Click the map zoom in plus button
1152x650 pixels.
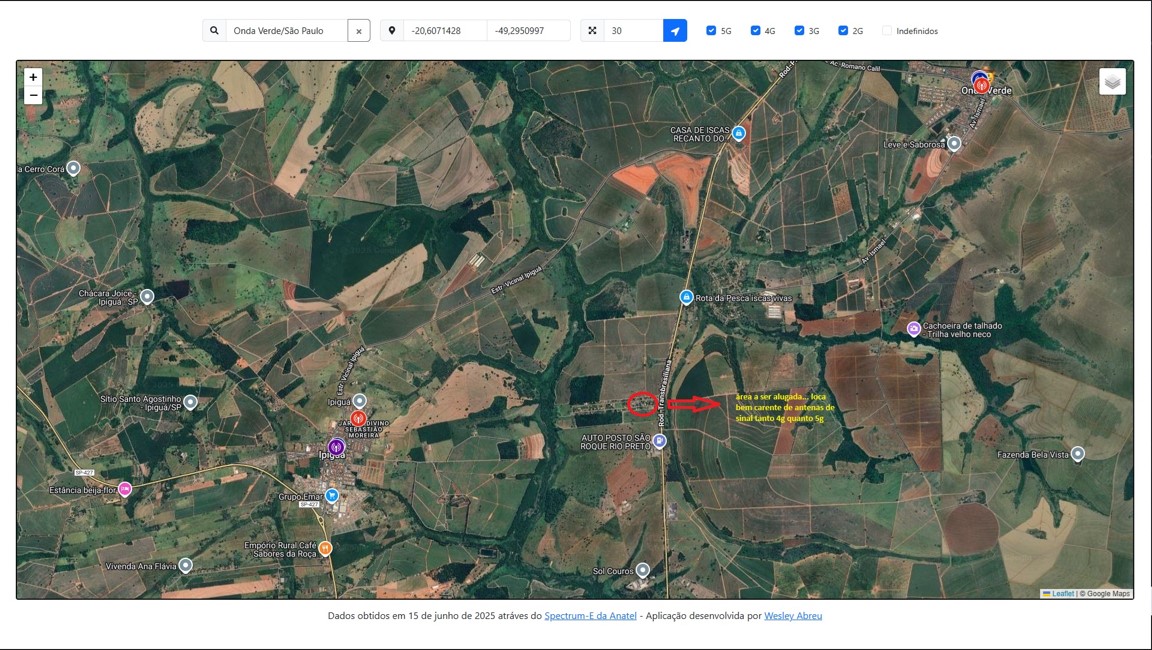tap(33, 77)
